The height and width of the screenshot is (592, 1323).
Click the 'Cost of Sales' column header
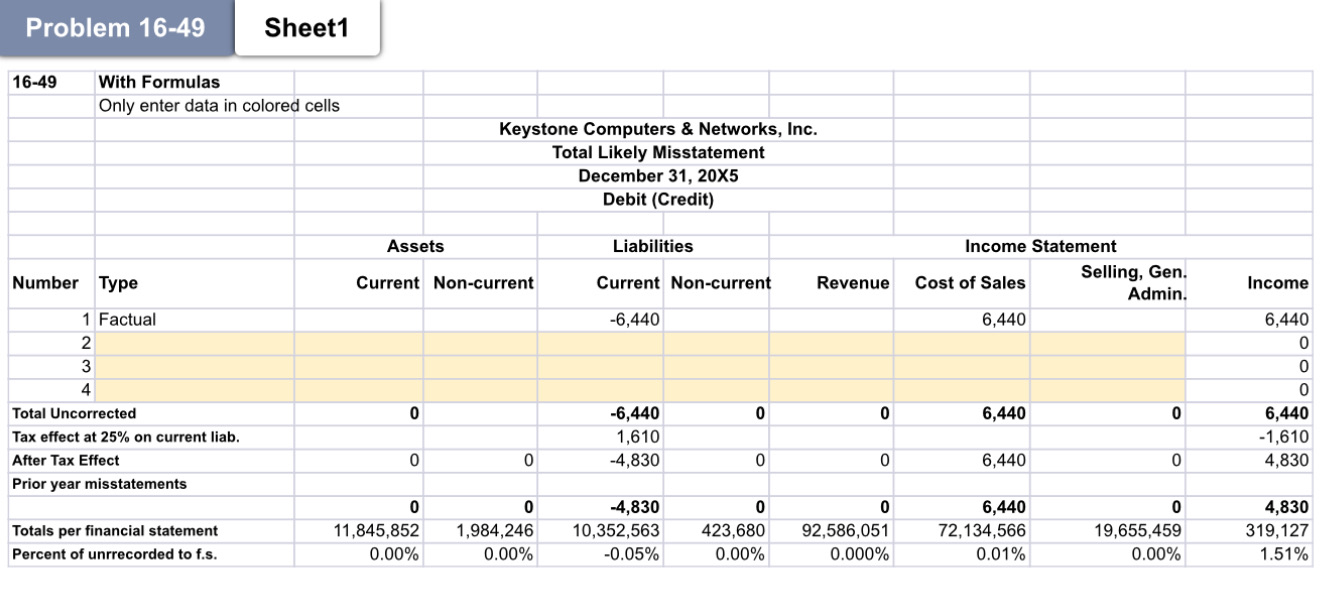(x=962, y=283)
